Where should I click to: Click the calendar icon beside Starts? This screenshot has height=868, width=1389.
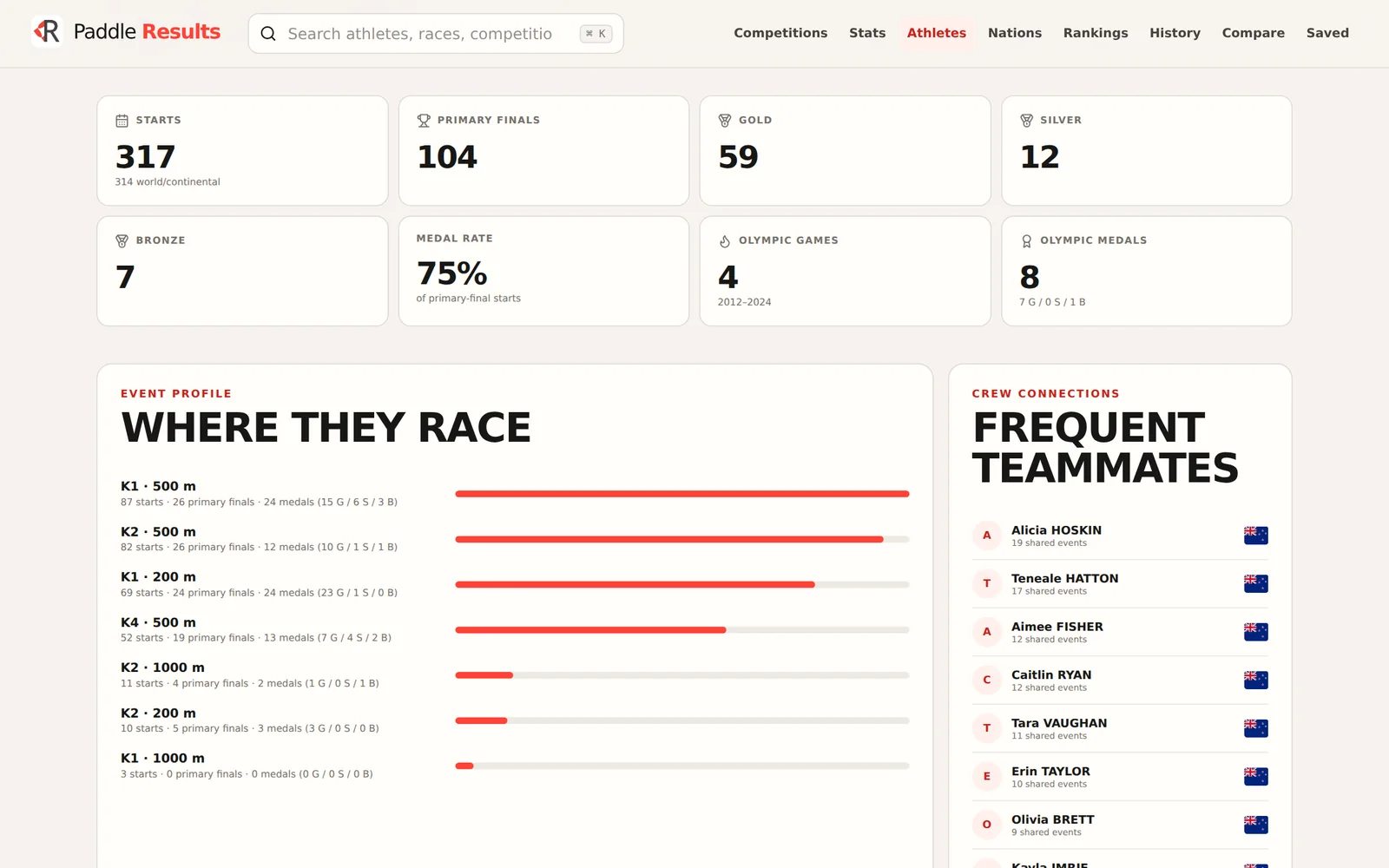[122, 121]
